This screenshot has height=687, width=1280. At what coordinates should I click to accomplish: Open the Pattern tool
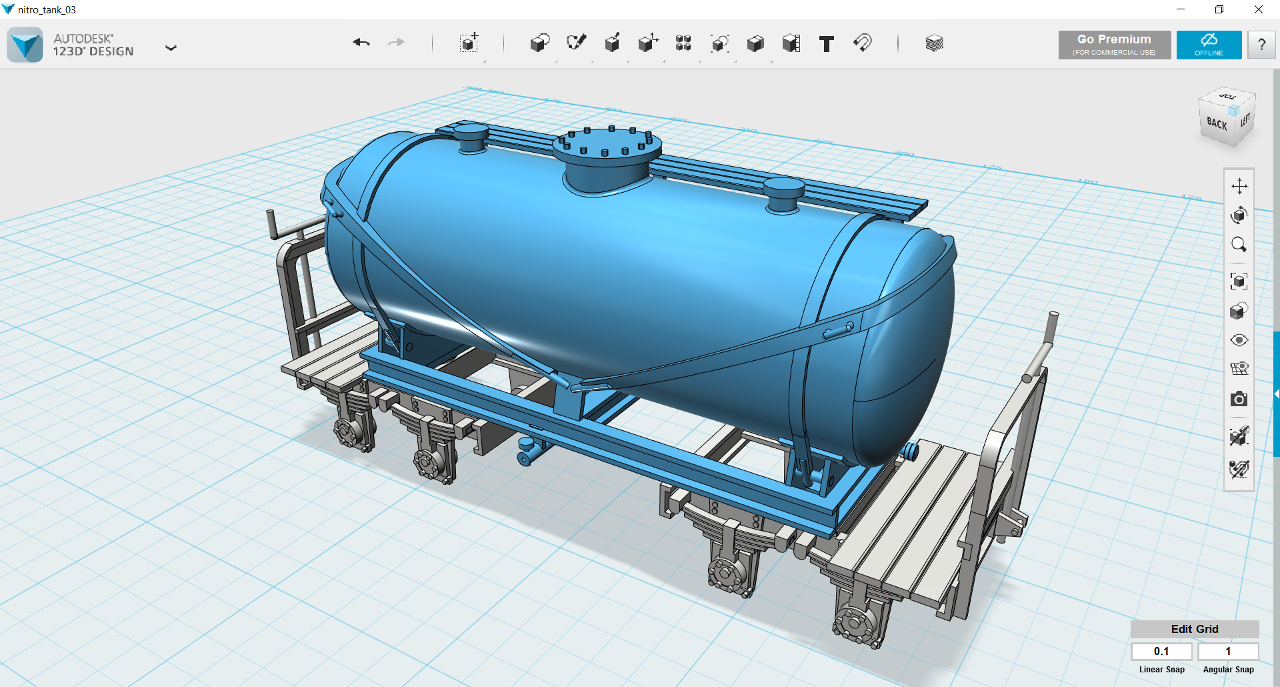pos(684,43)
